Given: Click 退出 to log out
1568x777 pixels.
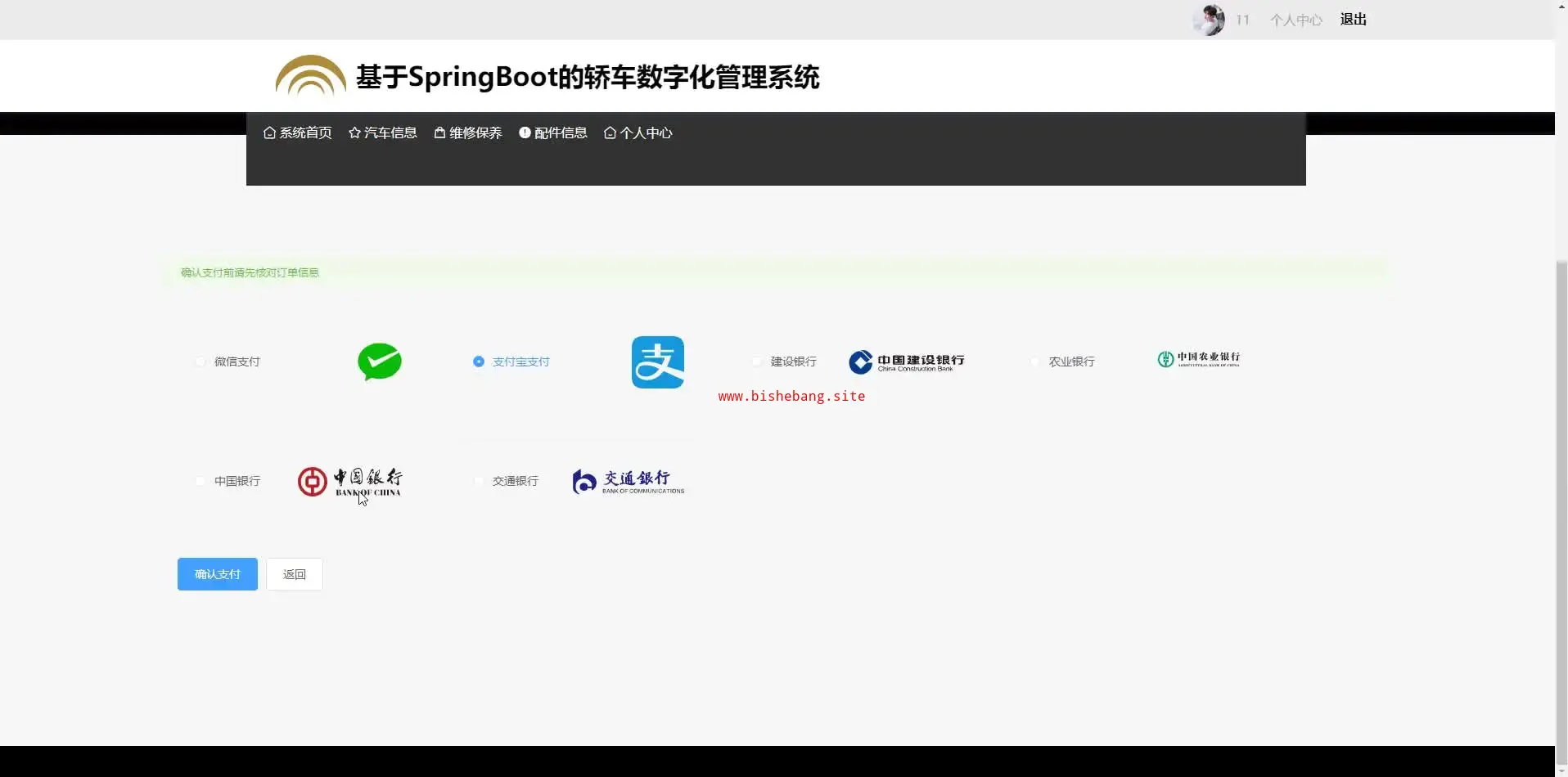Looking at the screenshot, I should 1354,20.
